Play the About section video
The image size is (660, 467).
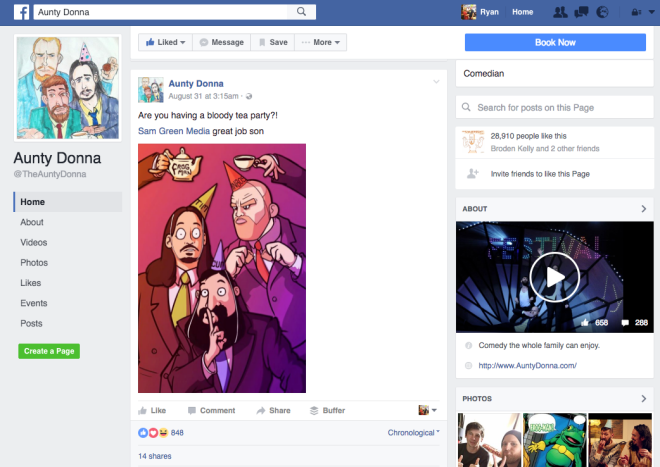tap(554, 277)
